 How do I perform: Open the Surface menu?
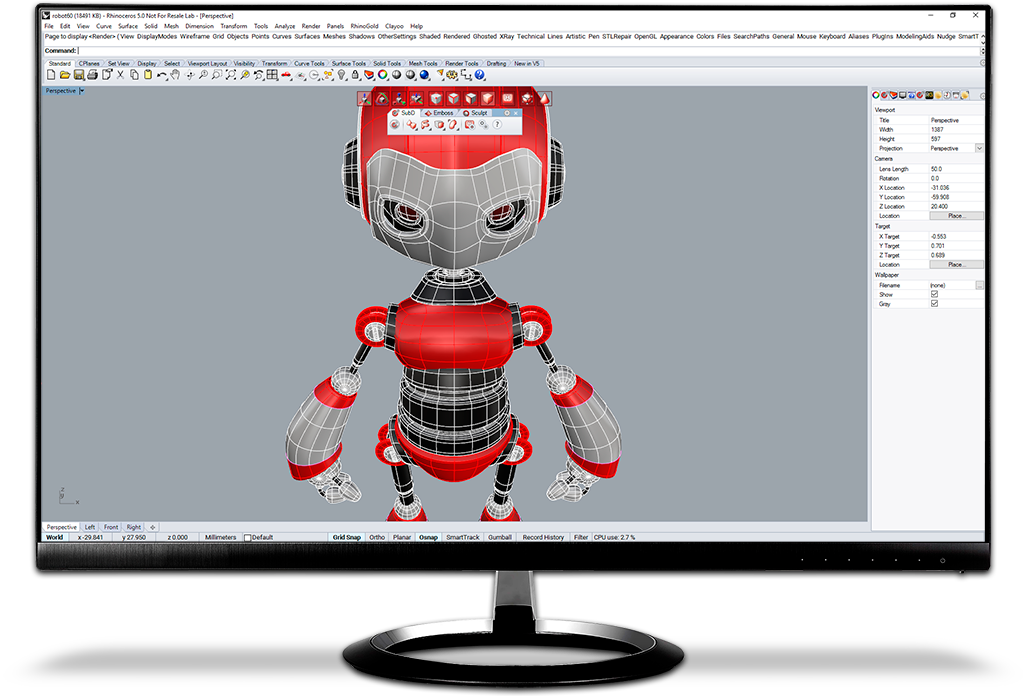(128, 26)
